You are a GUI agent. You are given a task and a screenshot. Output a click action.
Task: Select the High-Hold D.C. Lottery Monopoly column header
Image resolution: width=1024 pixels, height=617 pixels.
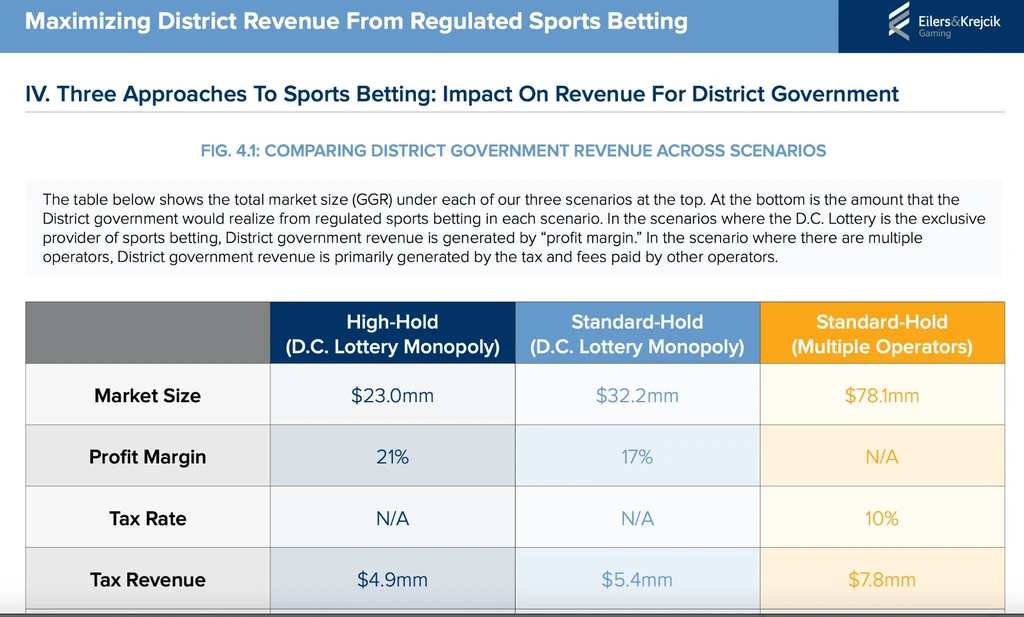tap(392, 334)
